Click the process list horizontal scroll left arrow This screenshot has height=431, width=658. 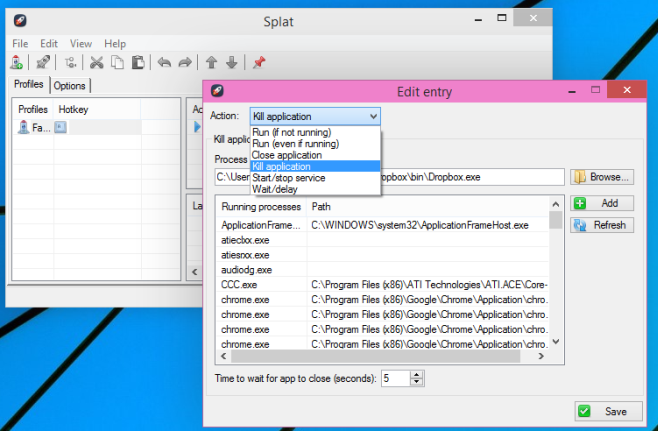coord(224,356)
